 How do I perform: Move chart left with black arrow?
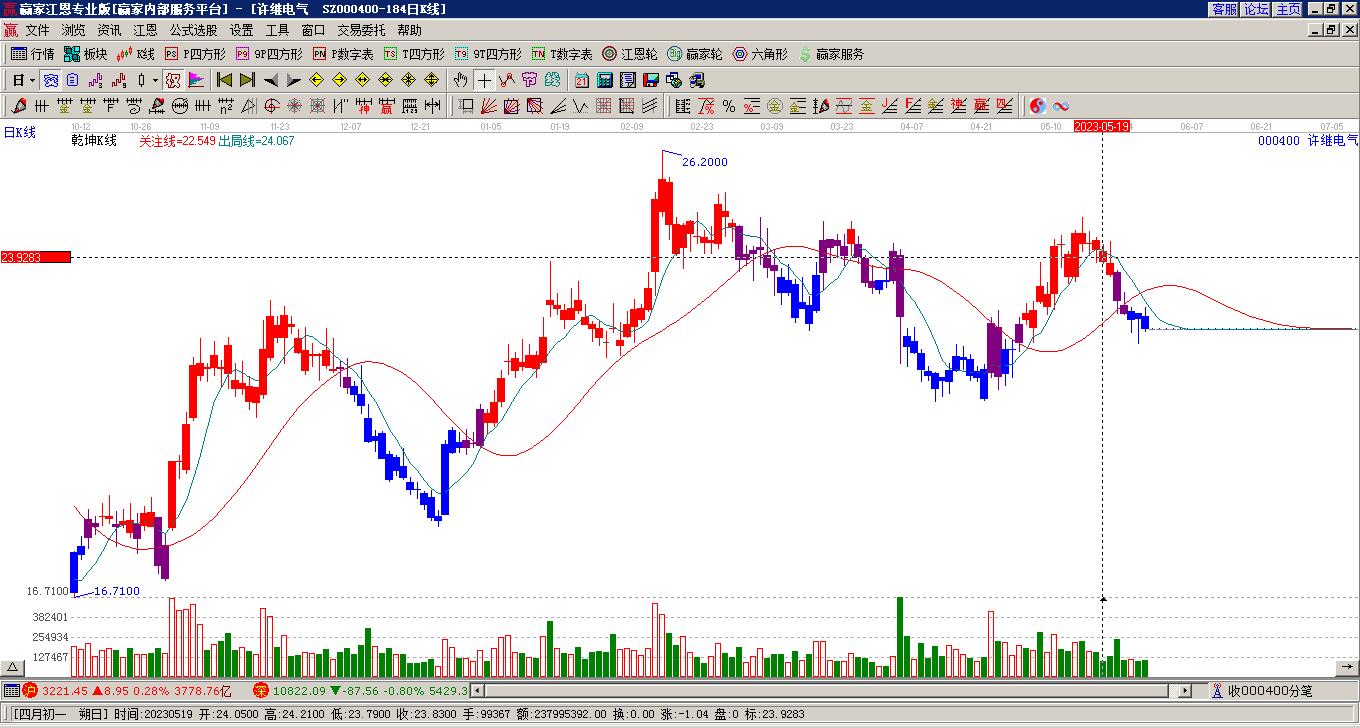[271, 80]
